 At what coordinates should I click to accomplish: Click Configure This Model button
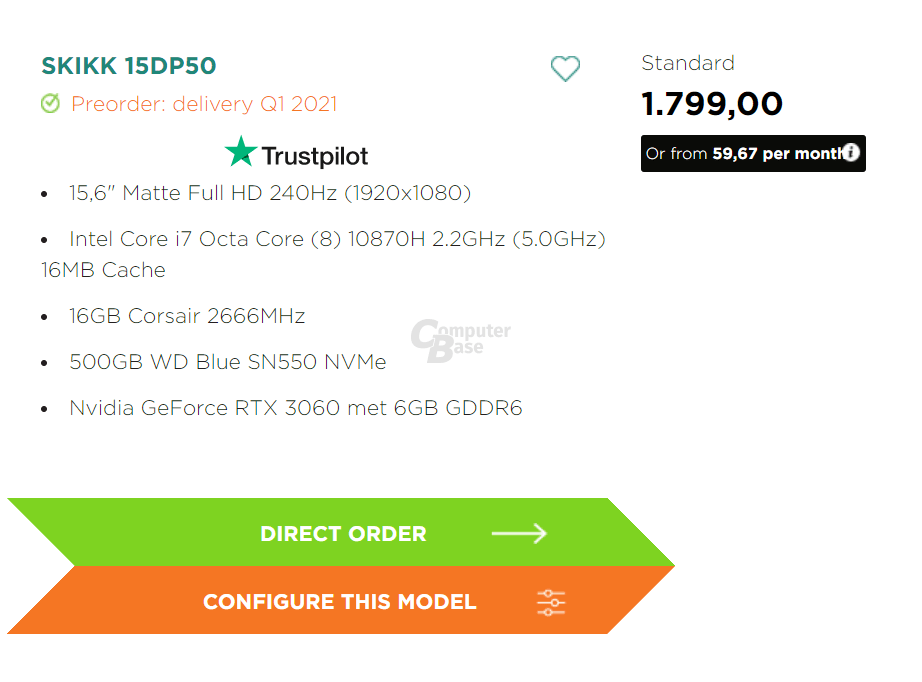pyautogui.click(x=341, y=600)
